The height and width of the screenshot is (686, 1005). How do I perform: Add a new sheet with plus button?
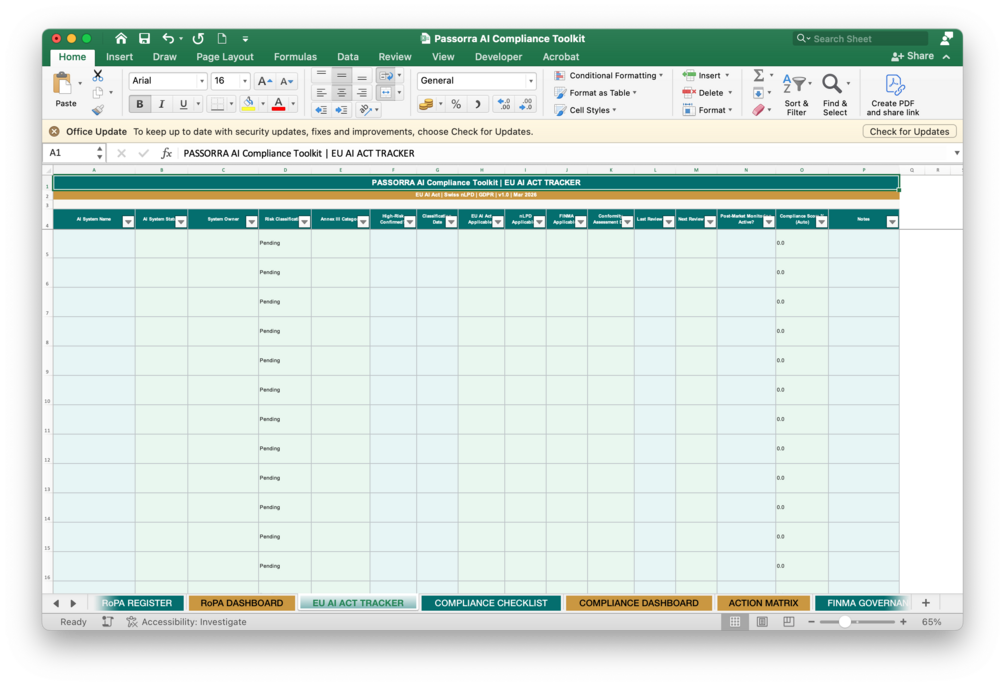click(x=926, y=603)
